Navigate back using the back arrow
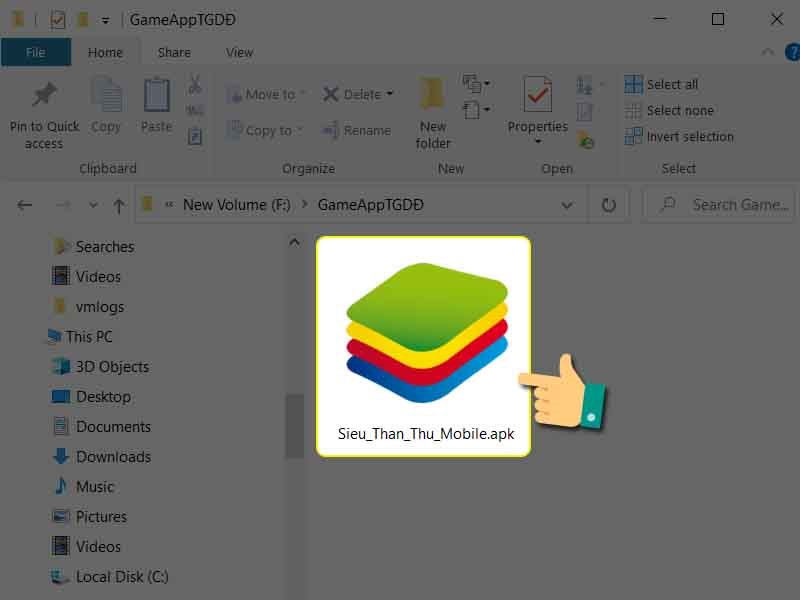This screenshot has height=600, width=800. pyautogui.click(x=24, y=204)
